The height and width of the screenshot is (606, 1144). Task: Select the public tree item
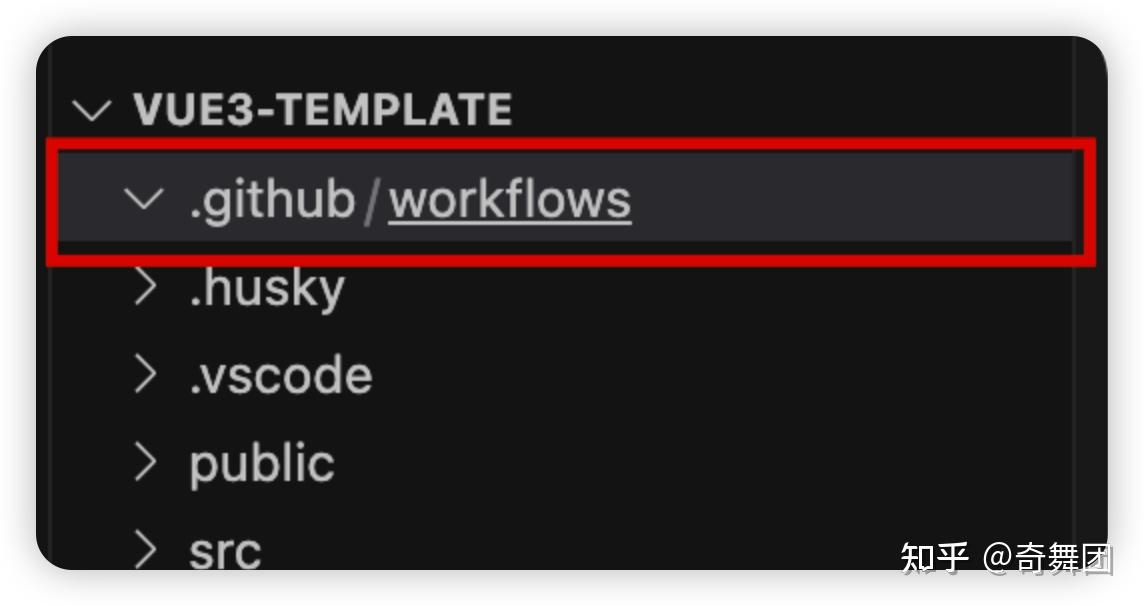click(x=260, y=461)
